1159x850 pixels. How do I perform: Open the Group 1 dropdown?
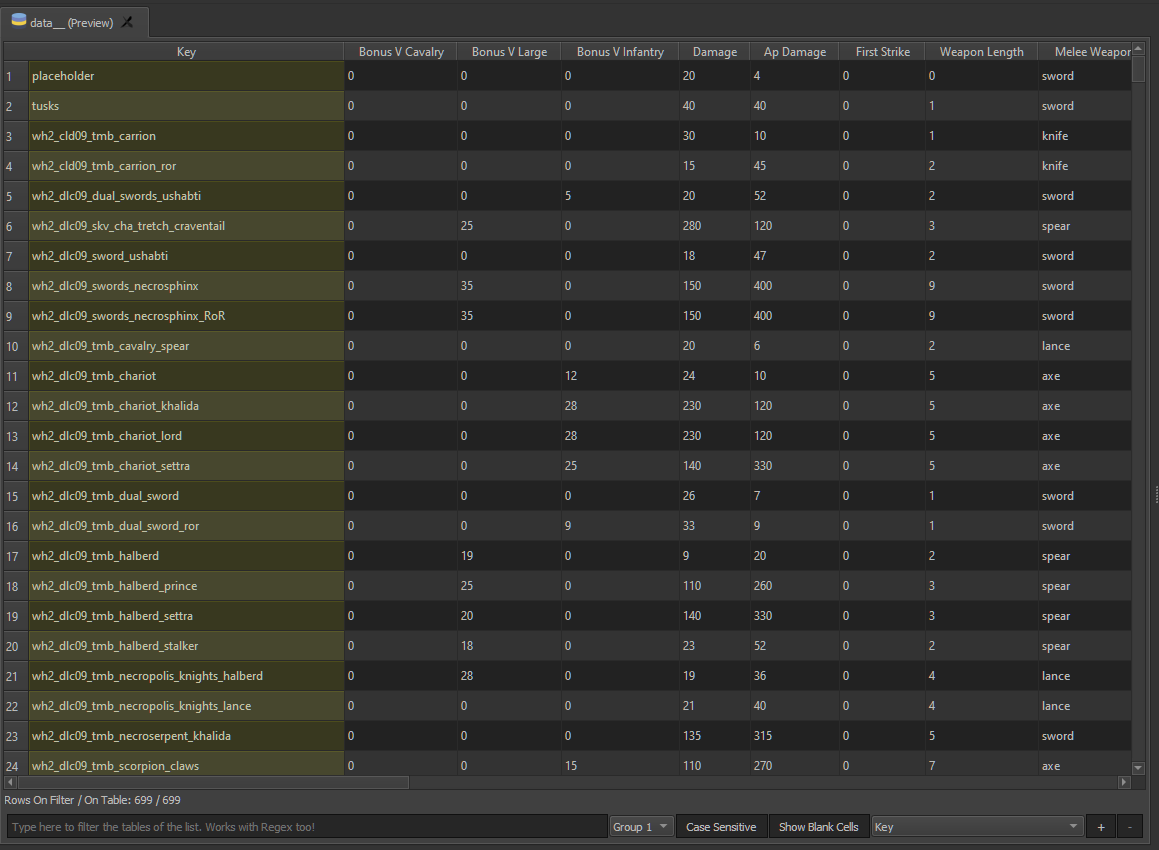tap(640, 826)
